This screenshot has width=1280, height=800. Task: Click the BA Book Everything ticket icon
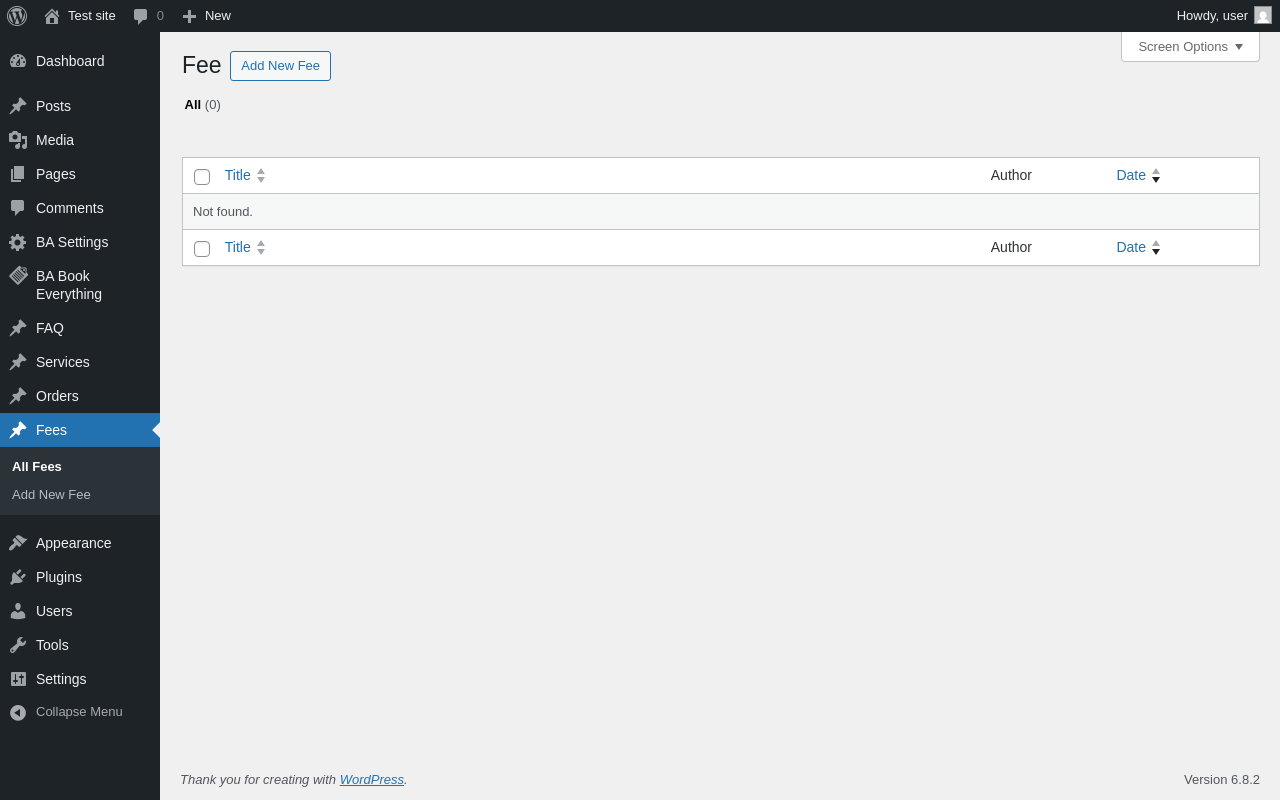(18, 276)
